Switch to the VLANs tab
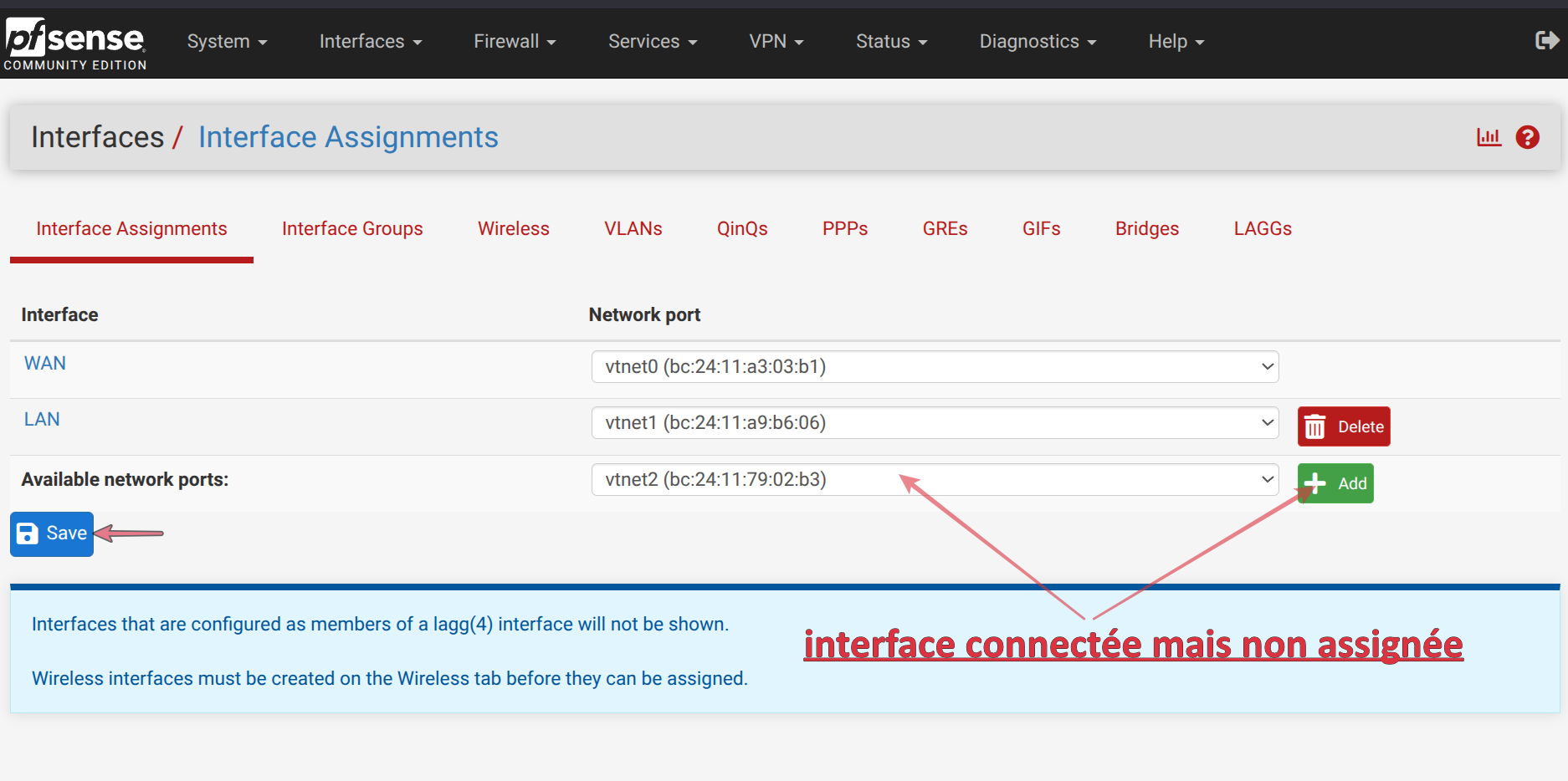Viewport: 1568px width, 781px height. point(633,229)
